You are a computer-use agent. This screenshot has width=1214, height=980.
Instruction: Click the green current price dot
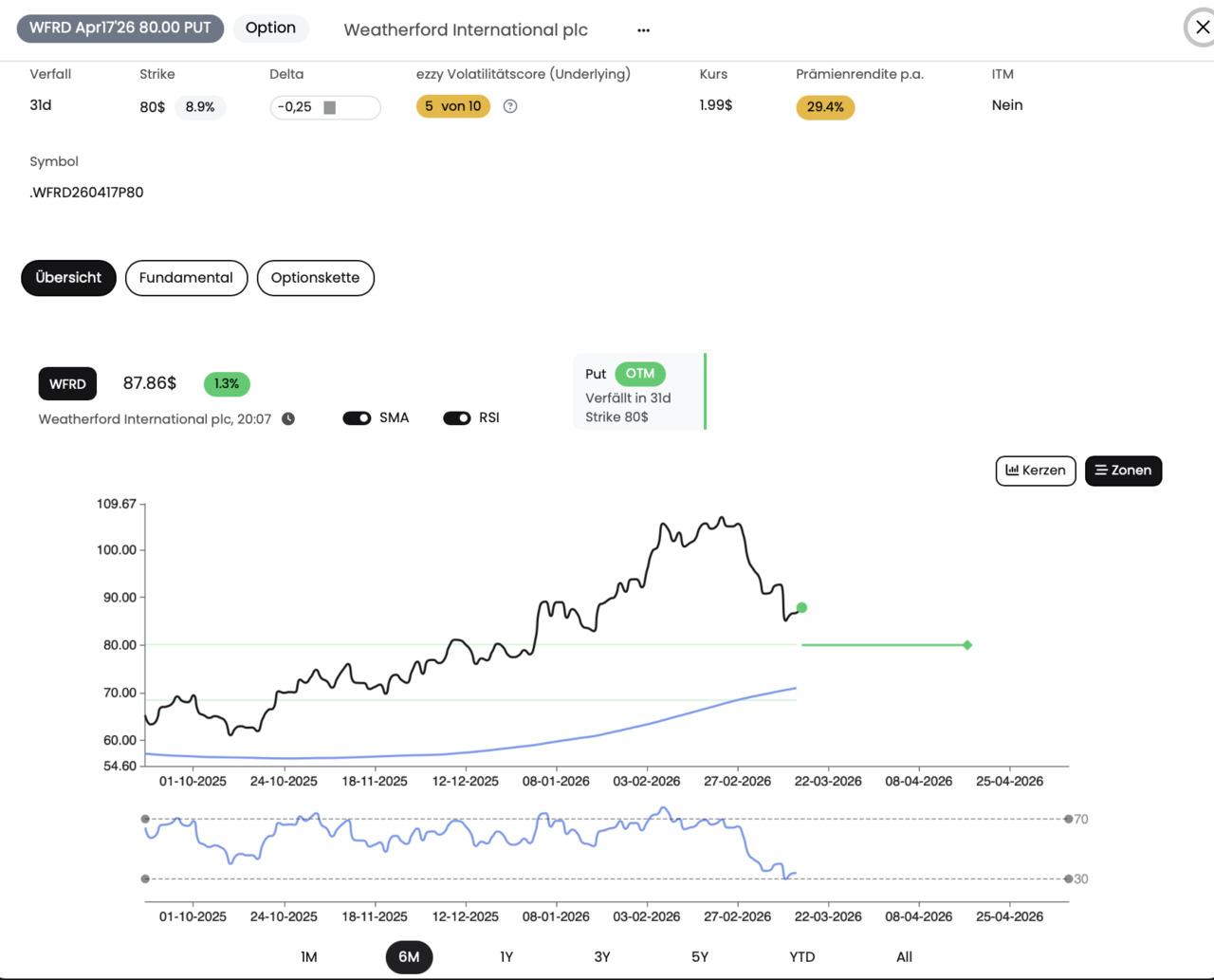pos(801,608)
